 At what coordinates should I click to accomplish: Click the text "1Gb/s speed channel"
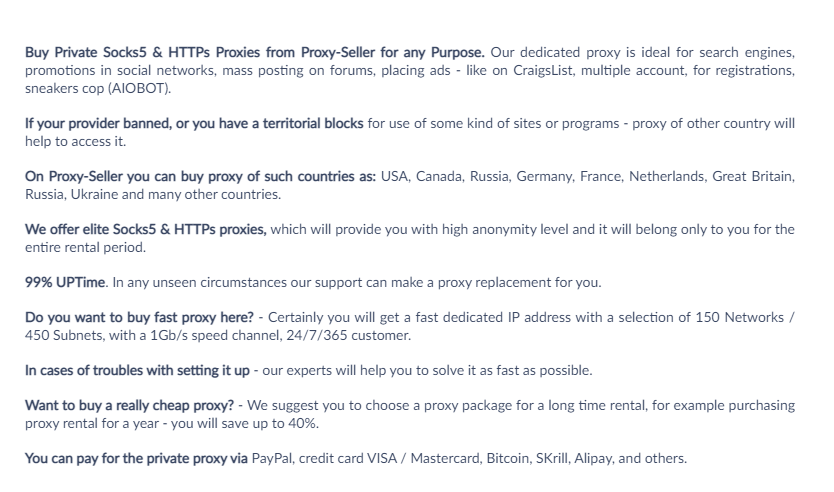[173, 336]
